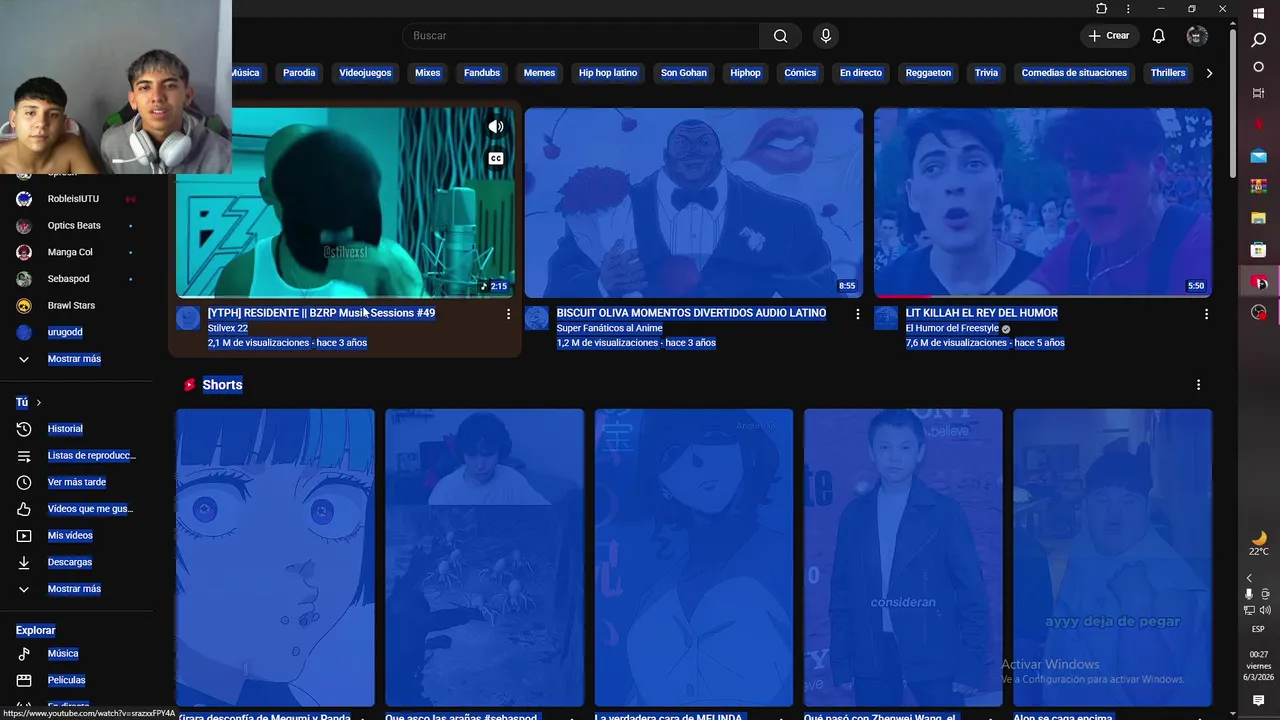Open Brawl Stars subscription channel
Viewport: 1280px width, 720px height.
74,306
